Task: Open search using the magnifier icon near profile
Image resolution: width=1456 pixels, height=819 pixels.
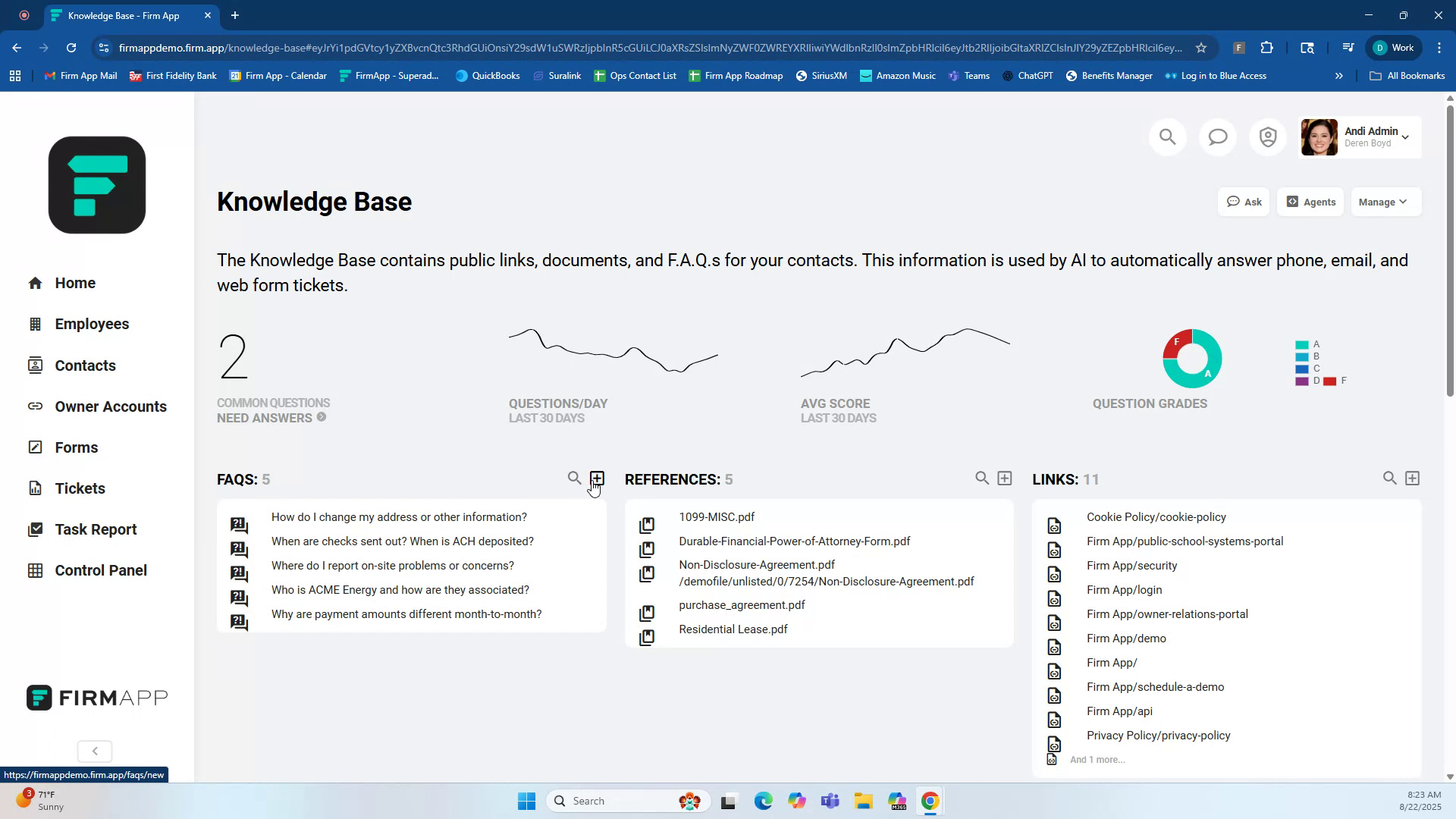Action: [x=1167, y=136]
